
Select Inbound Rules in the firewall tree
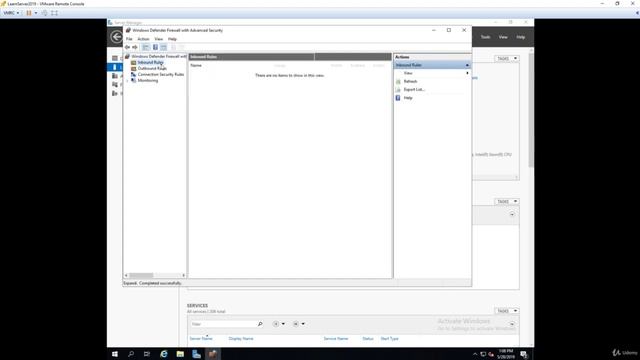[x=150, y=62]
